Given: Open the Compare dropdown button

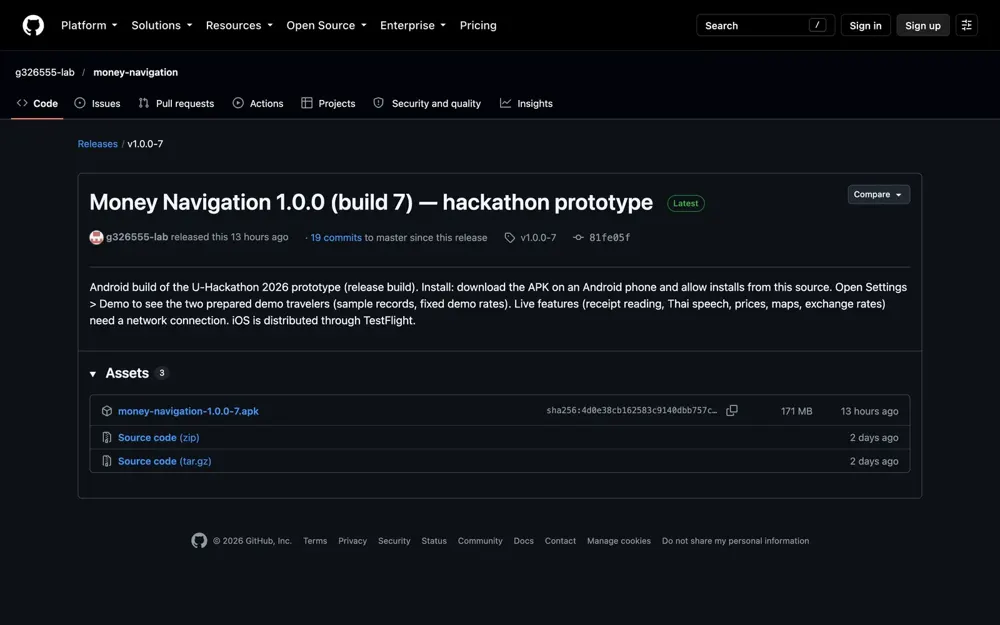Looking at the screenshot, I should [x=878, y=195].
